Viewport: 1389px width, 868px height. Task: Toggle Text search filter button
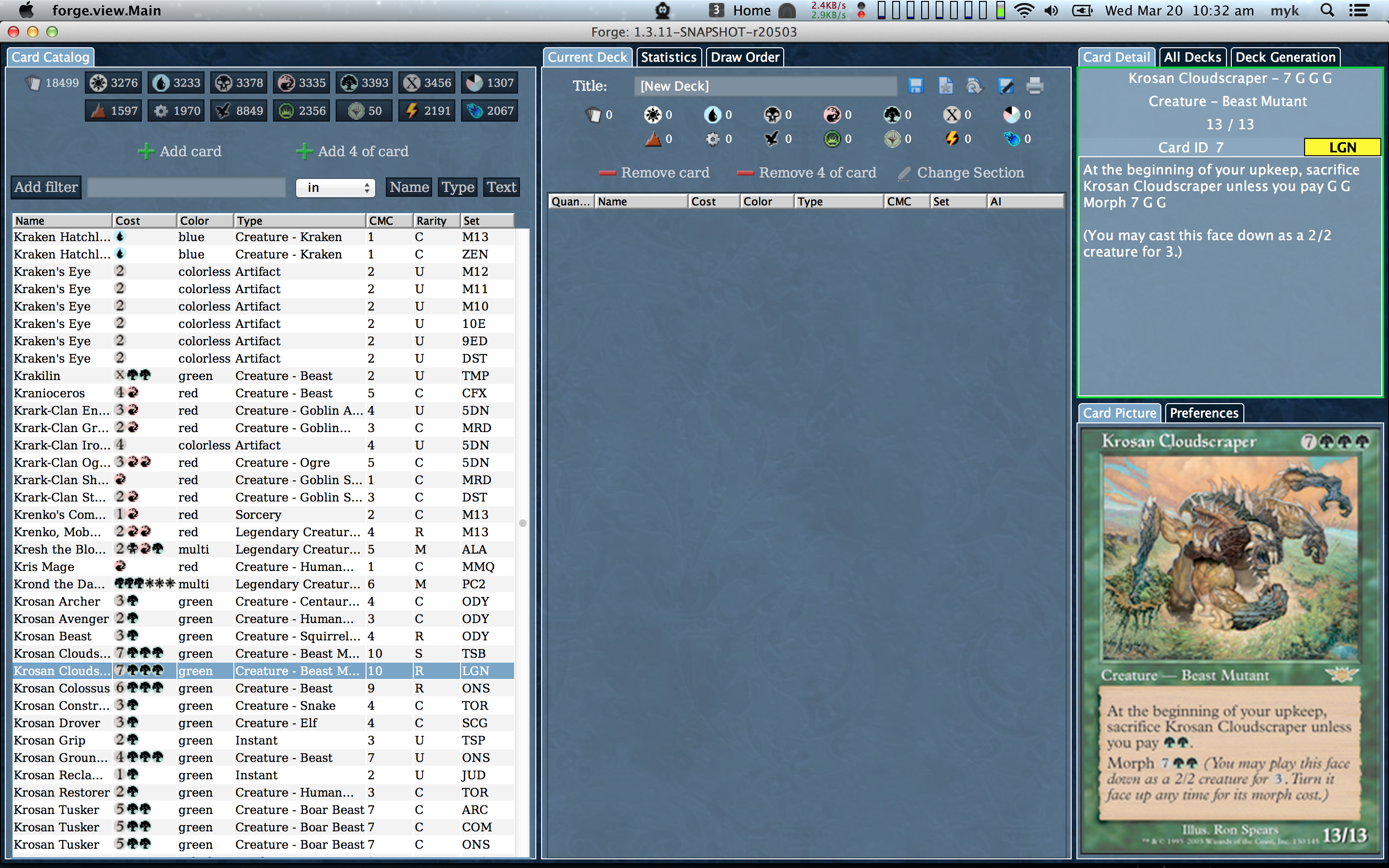point(502,187)
